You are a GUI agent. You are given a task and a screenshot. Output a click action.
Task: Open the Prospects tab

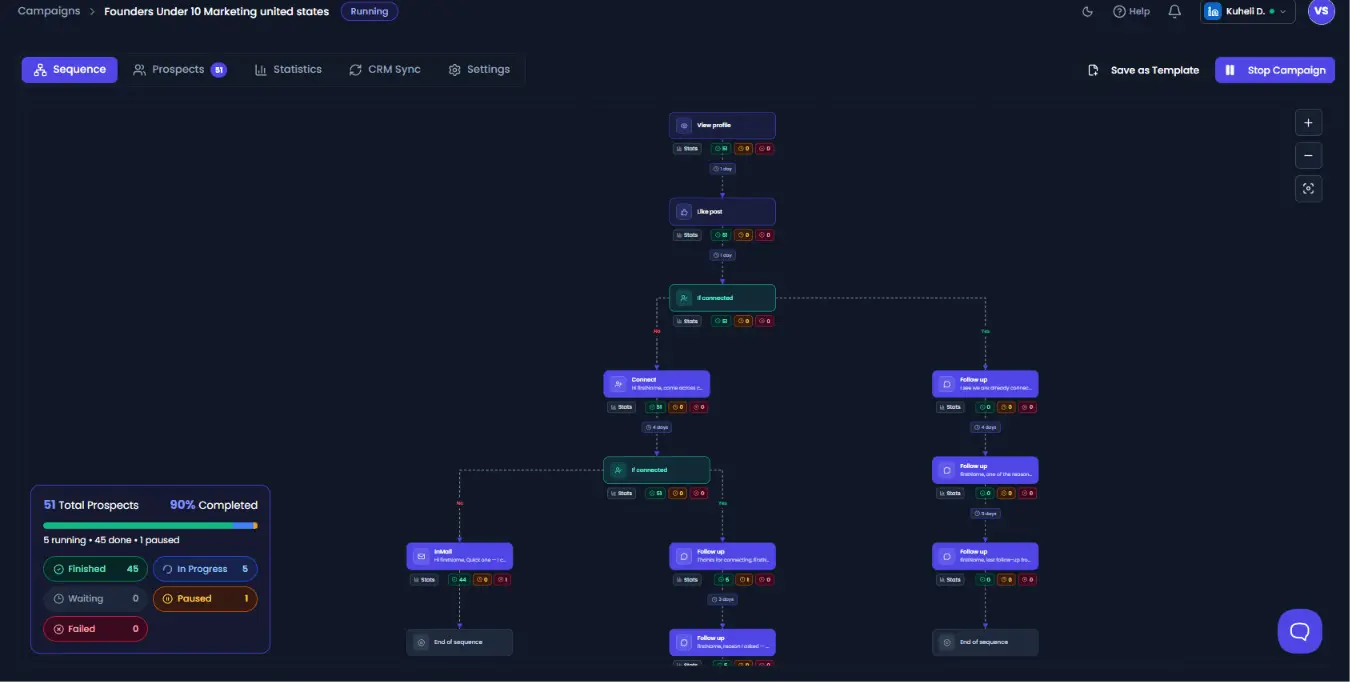tap(180, 70)
